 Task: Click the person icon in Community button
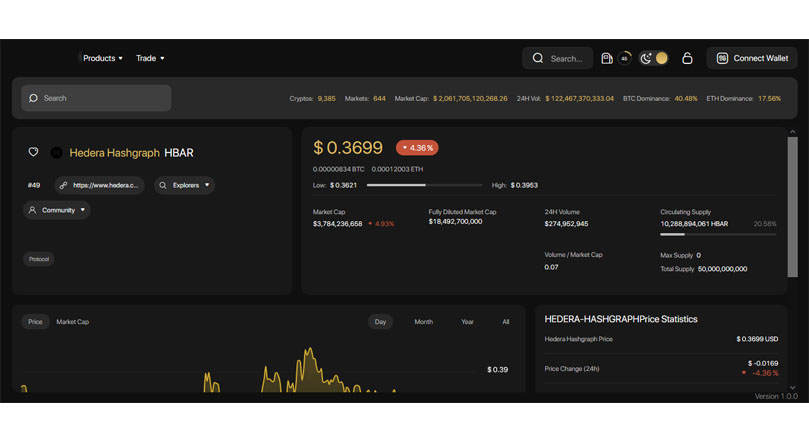pos(32,210)
